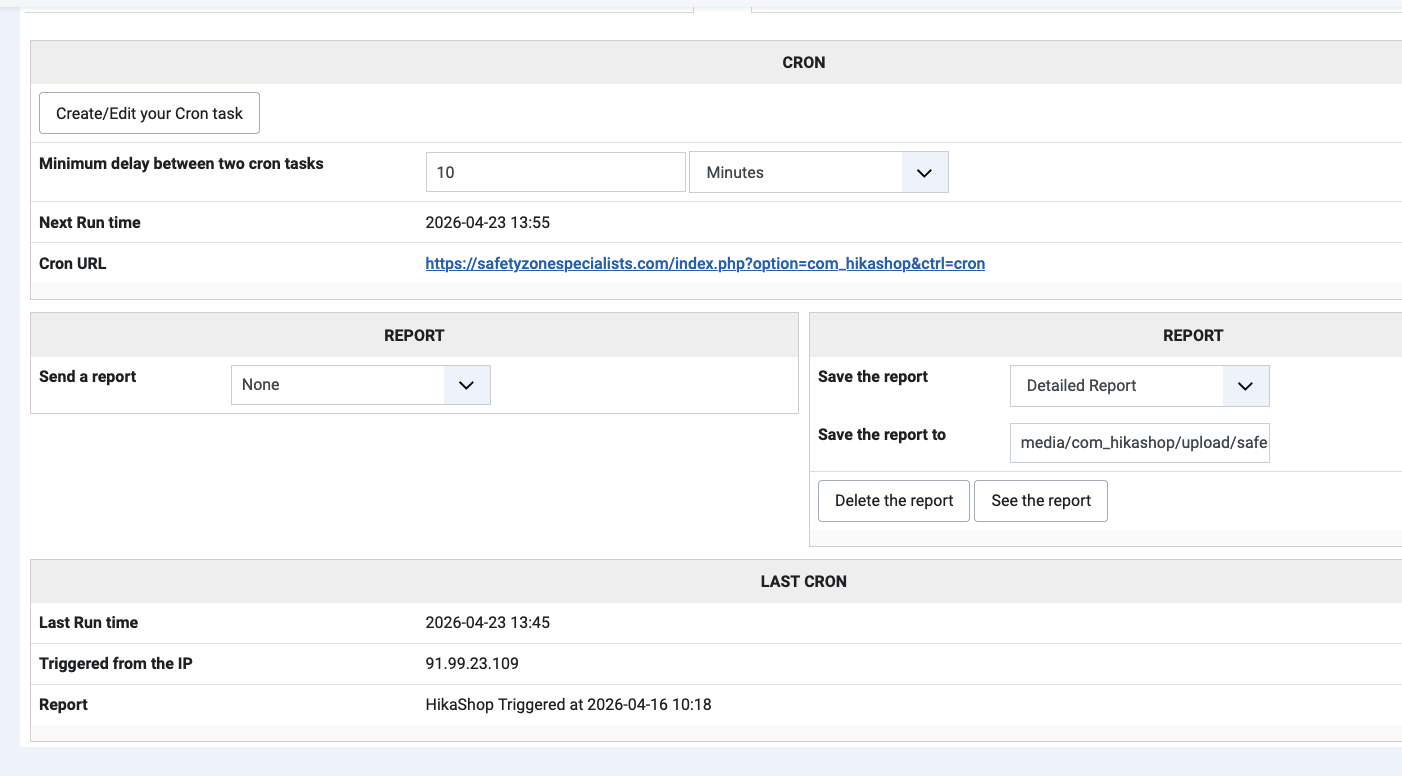
Task: Expand the Send a report dropdown
Action: tap(360, 385)
